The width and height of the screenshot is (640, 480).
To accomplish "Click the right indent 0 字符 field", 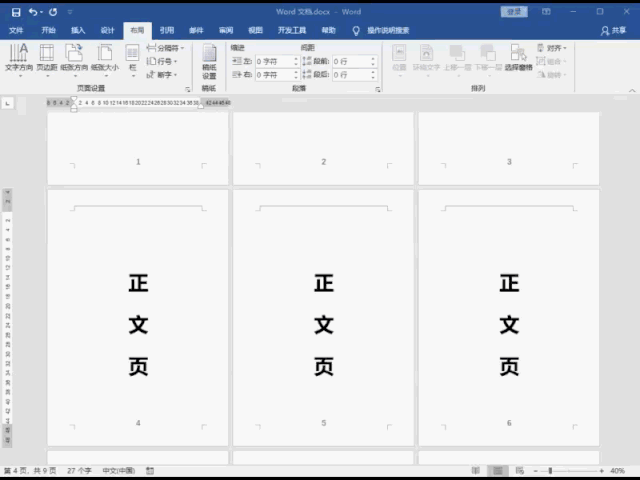I will [x=274, y=75].
